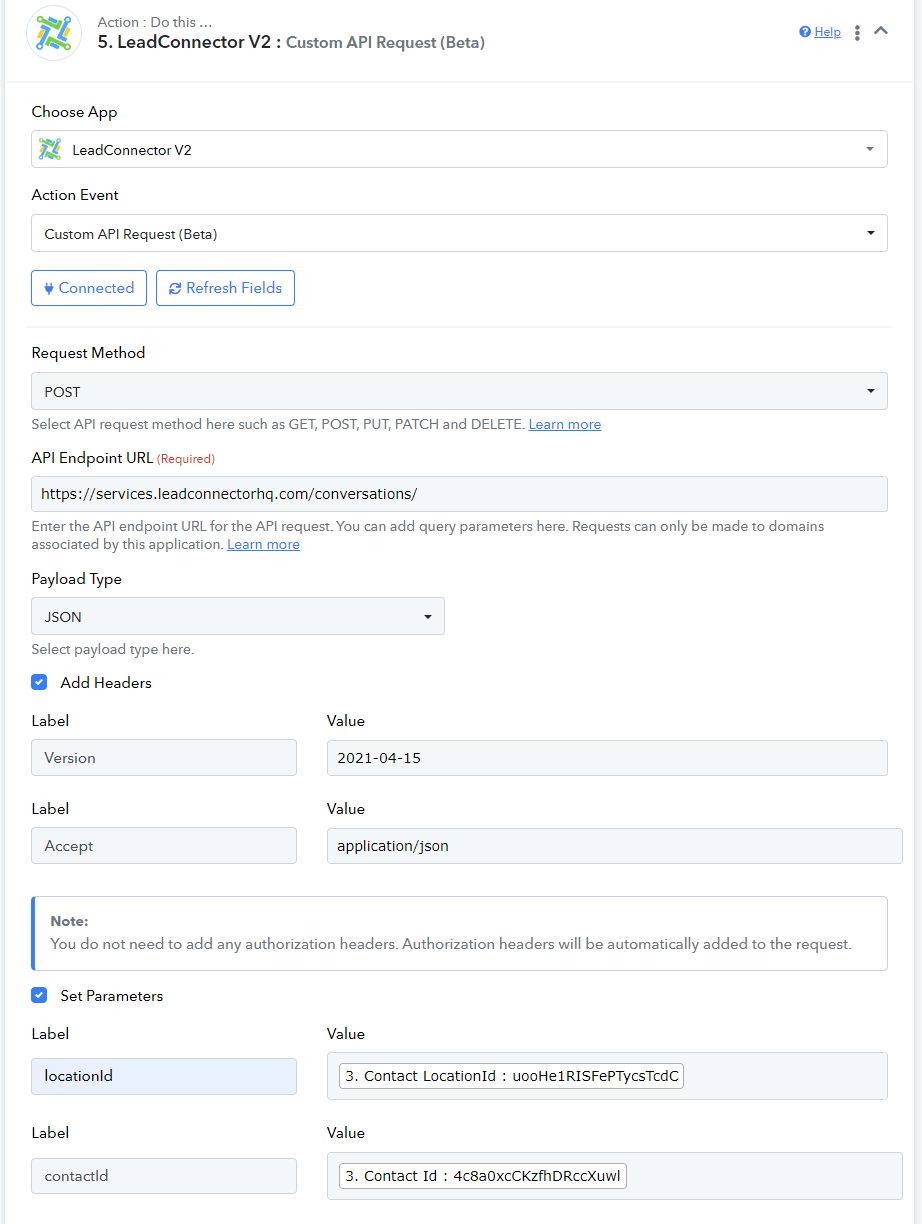Click the Note about authorization headers

(x=459, y=933)
